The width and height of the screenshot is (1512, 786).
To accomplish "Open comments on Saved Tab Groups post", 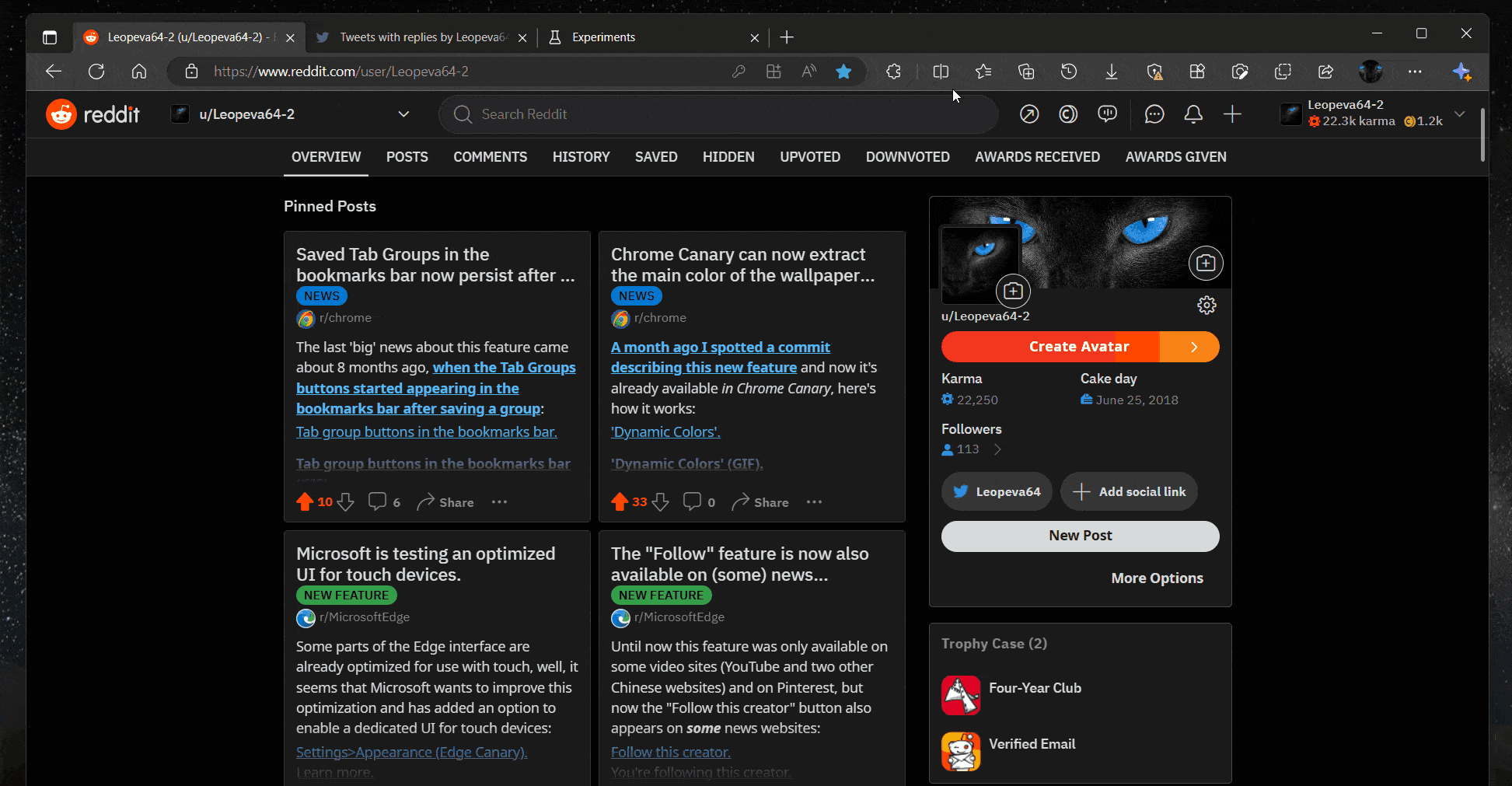I will coord(384,502).
